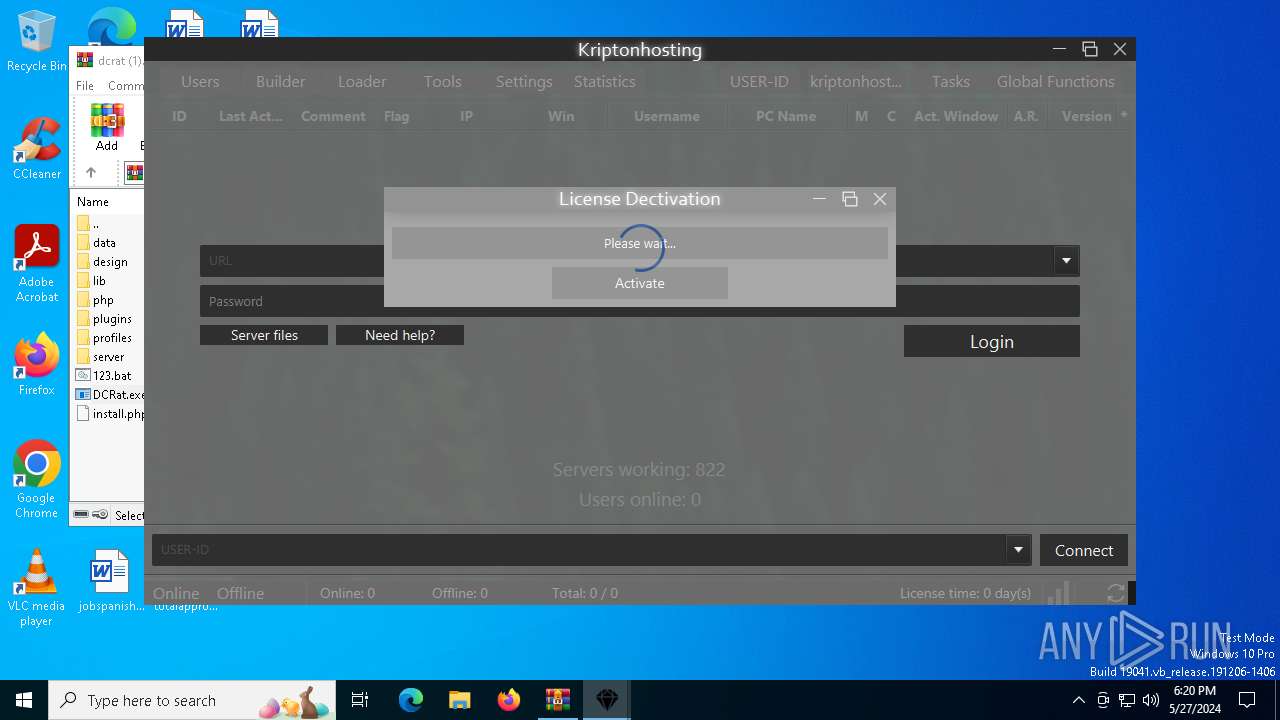Image resolution: width=1280 pixels, height=720 pixels.
Task: Open the VLC media player desktop shortcut
Action: tap(37, 588)
